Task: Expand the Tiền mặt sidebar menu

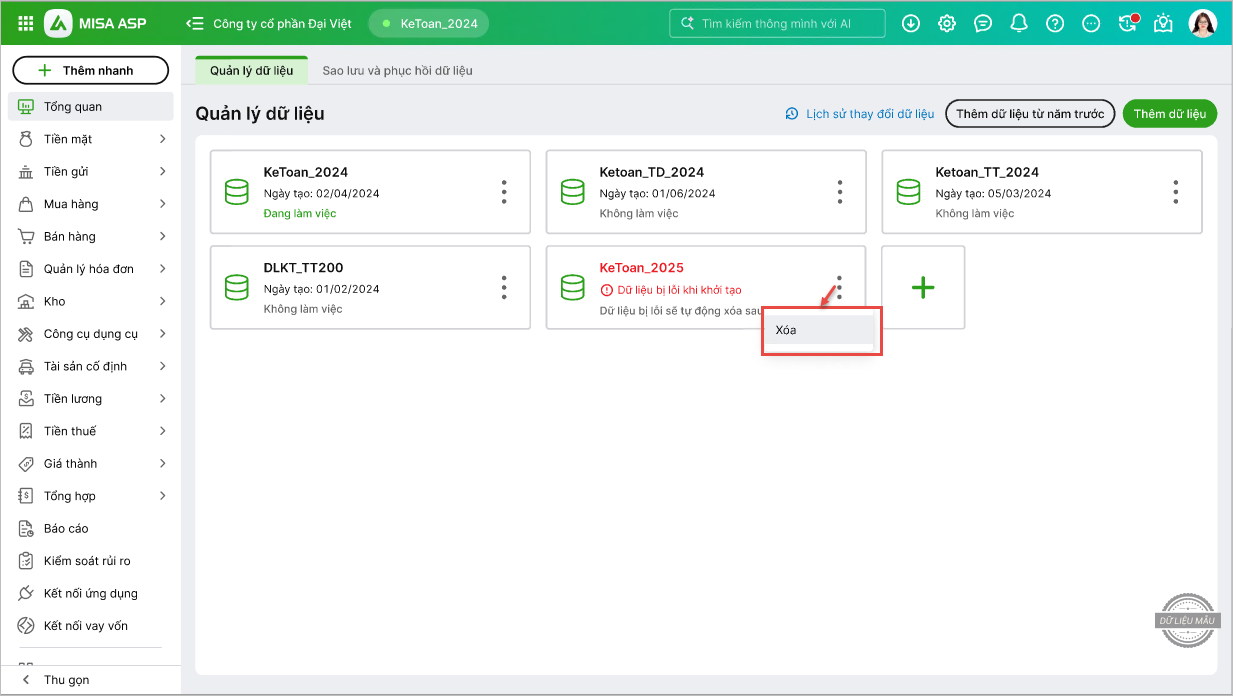Action: pos(90,139)
